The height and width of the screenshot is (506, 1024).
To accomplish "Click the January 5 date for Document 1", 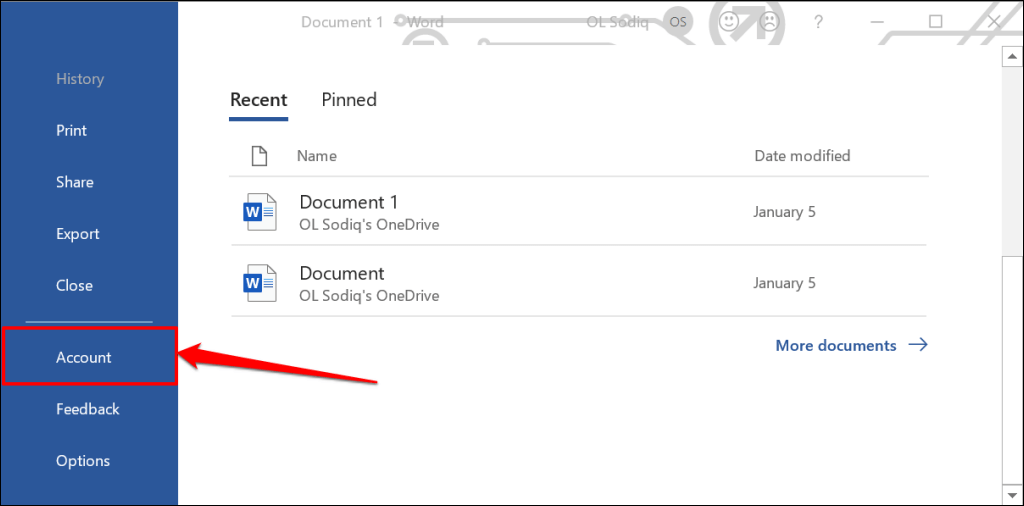I will pos(784,212).
